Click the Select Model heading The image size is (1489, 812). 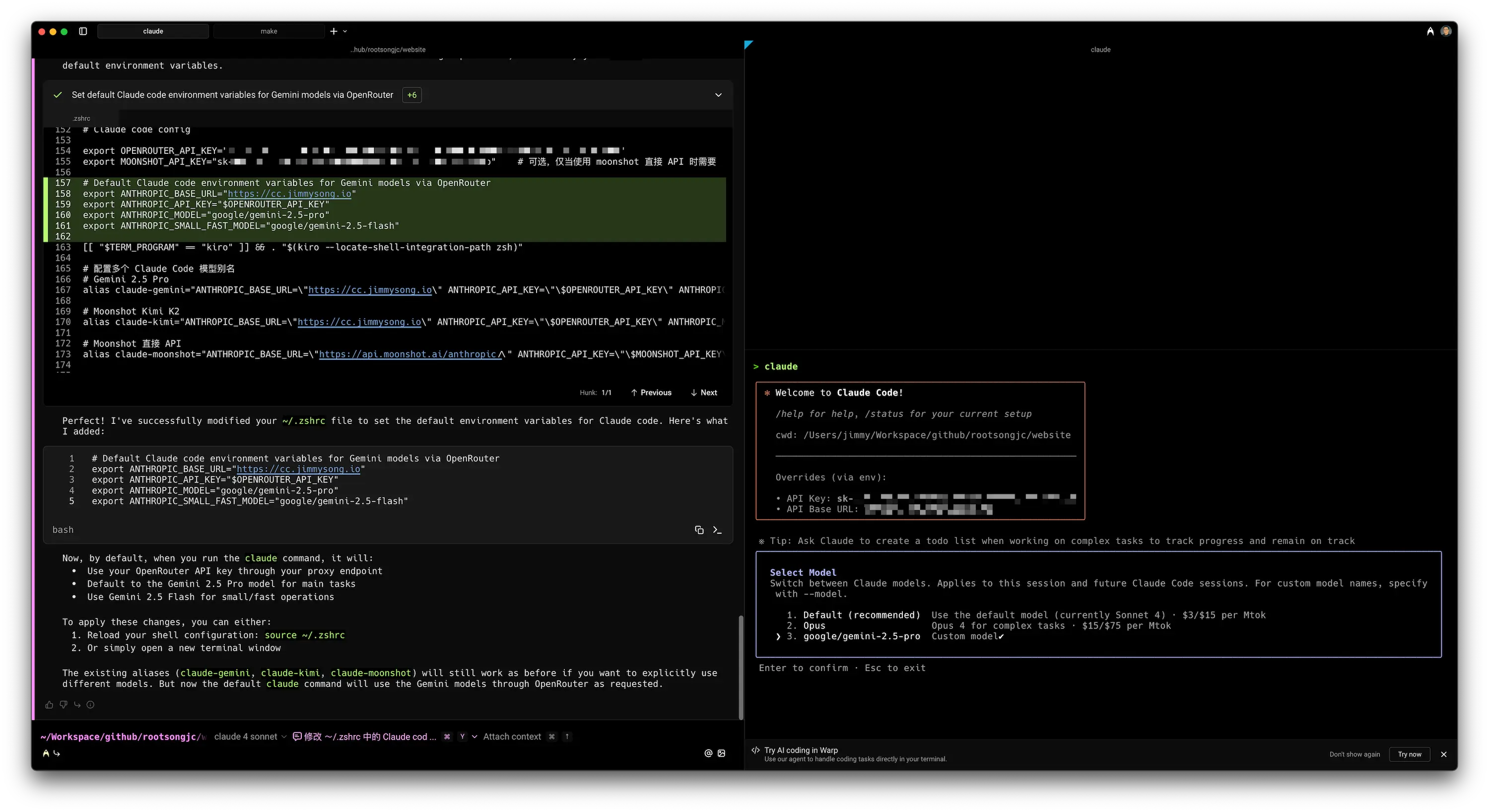tap(803, 572)
